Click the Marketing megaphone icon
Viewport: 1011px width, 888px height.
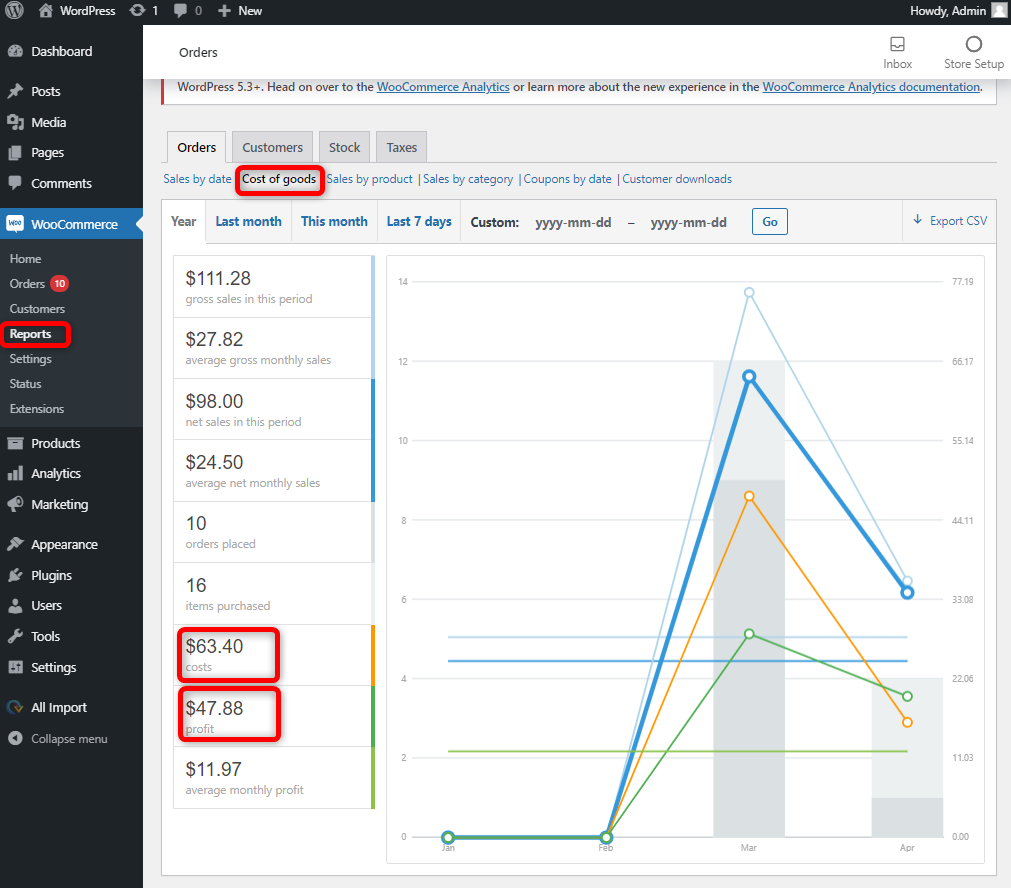point(15,504)
